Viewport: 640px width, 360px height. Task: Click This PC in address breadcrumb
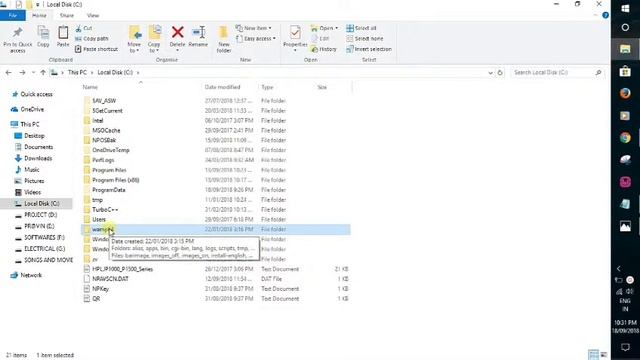pyautogui.click(x=77, y=72)
